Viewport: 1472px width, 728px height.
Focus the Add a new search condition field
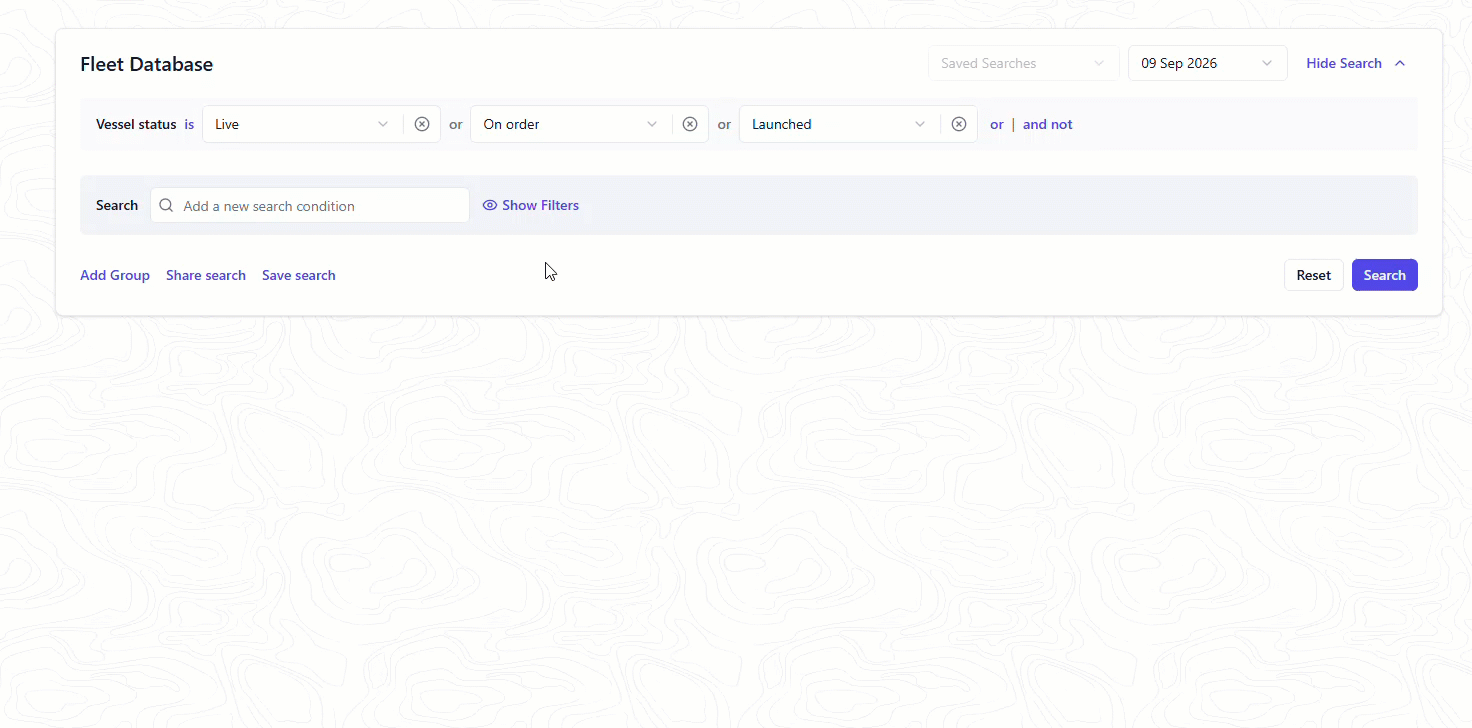tap(310, 205)
